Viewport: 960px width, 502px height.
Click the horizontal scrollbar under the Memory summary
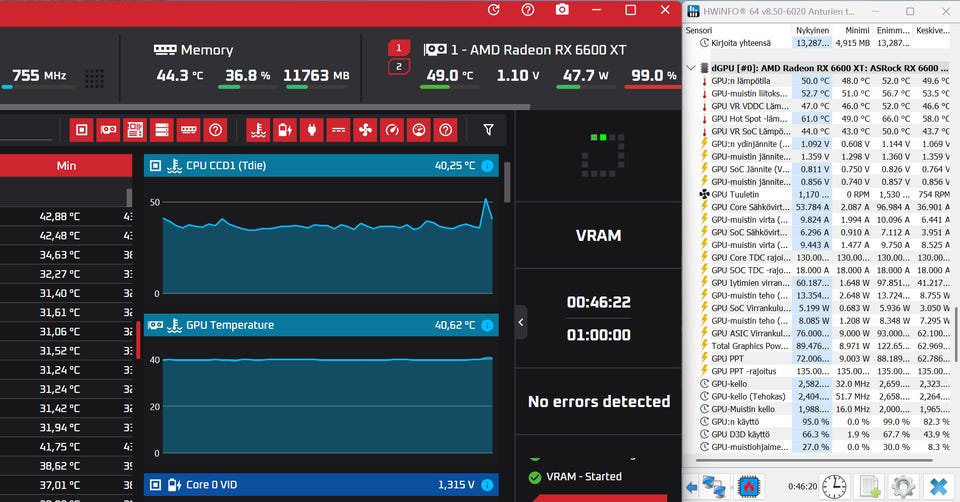coord(264,107)
